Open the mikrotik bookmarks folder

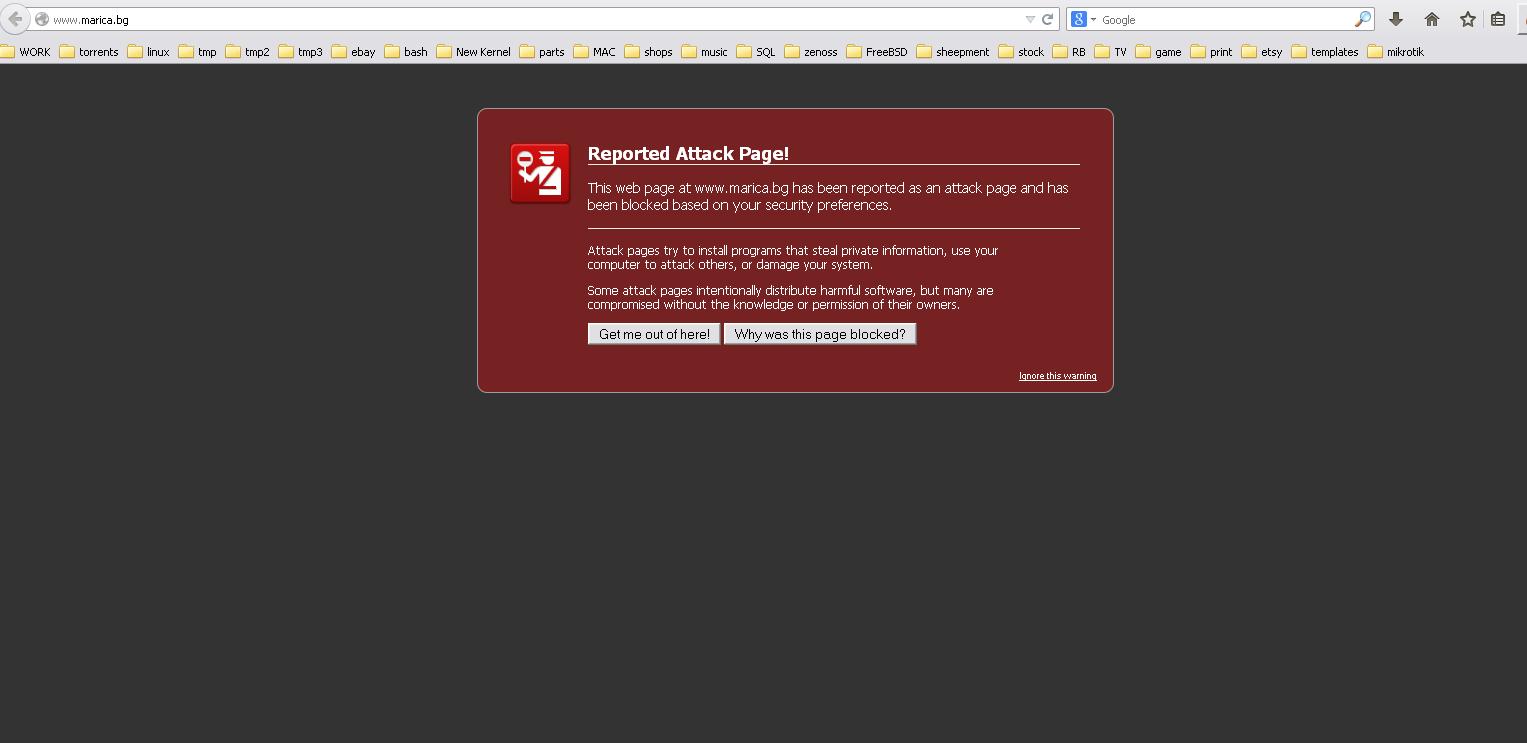(x=1395, y=52)
